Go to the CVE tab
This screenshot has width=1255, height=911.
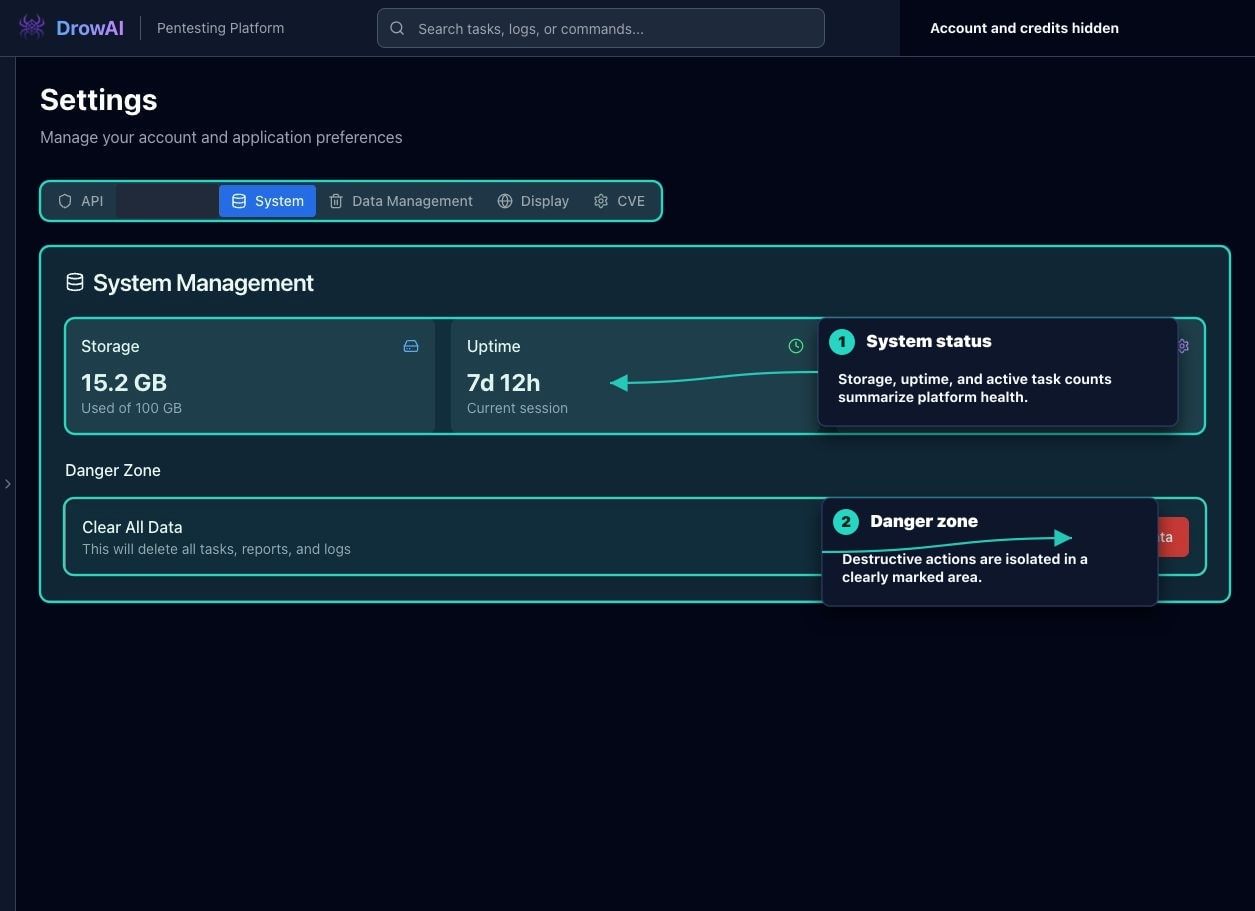coord(619,201)
